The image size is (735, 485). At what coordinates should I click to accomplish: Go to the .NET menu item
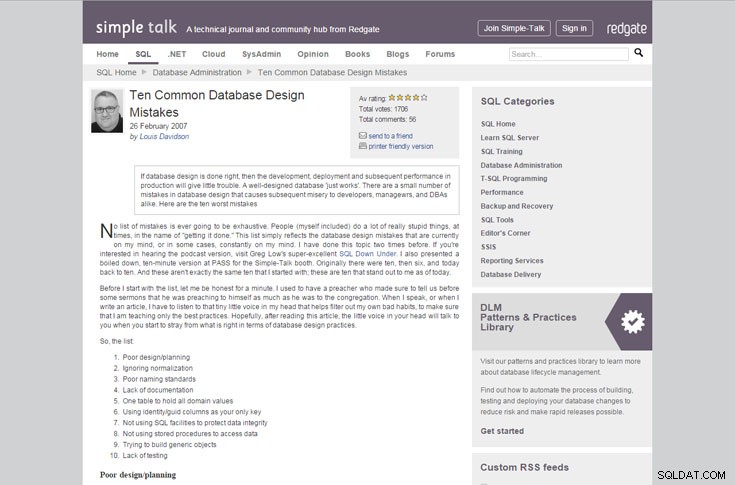point(177,54)
